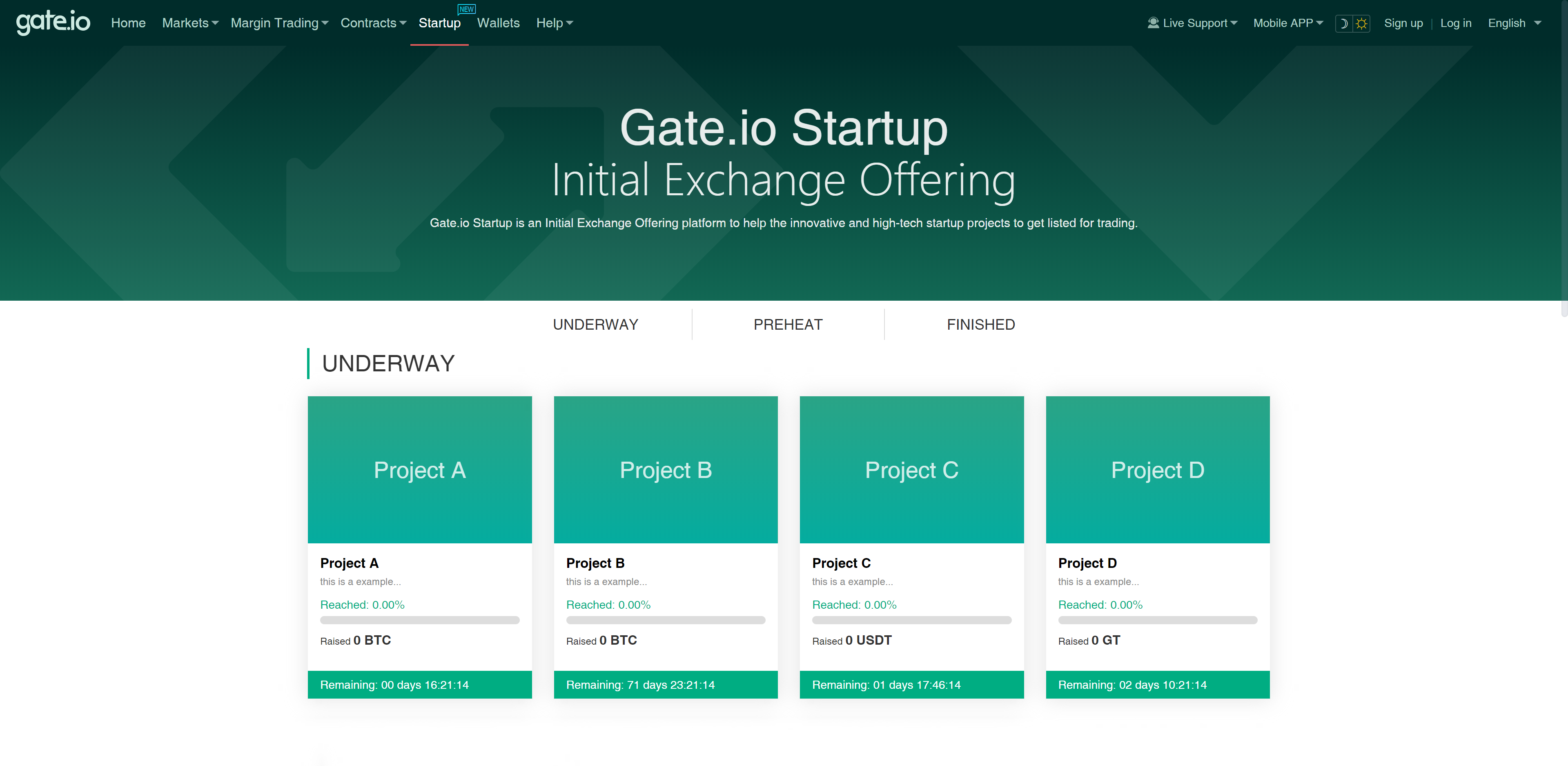
Task: Click the 'Gate.io Startup' hero title
Action: coord(784,127)
